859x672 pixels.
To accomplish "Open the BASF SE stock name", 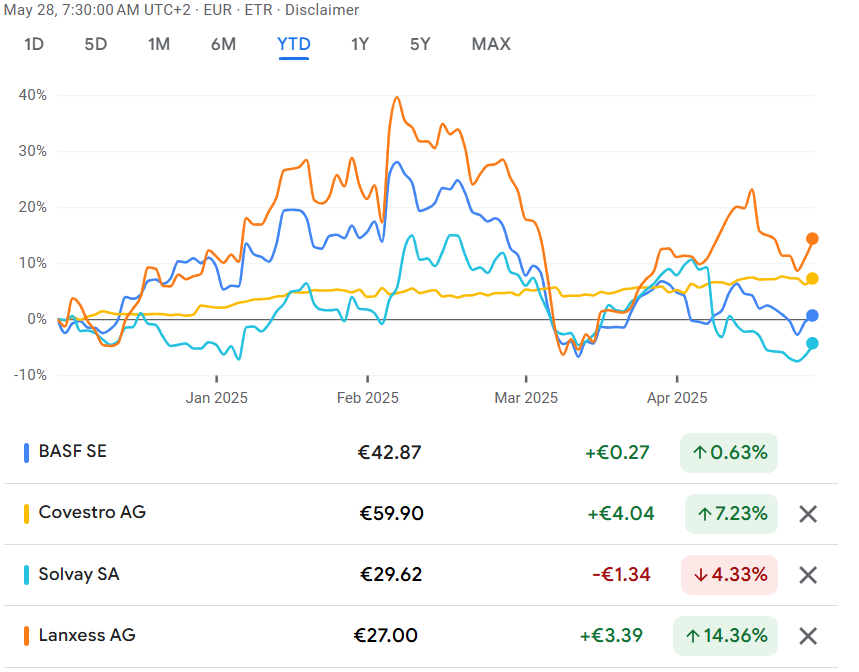I will click(73, 451).
